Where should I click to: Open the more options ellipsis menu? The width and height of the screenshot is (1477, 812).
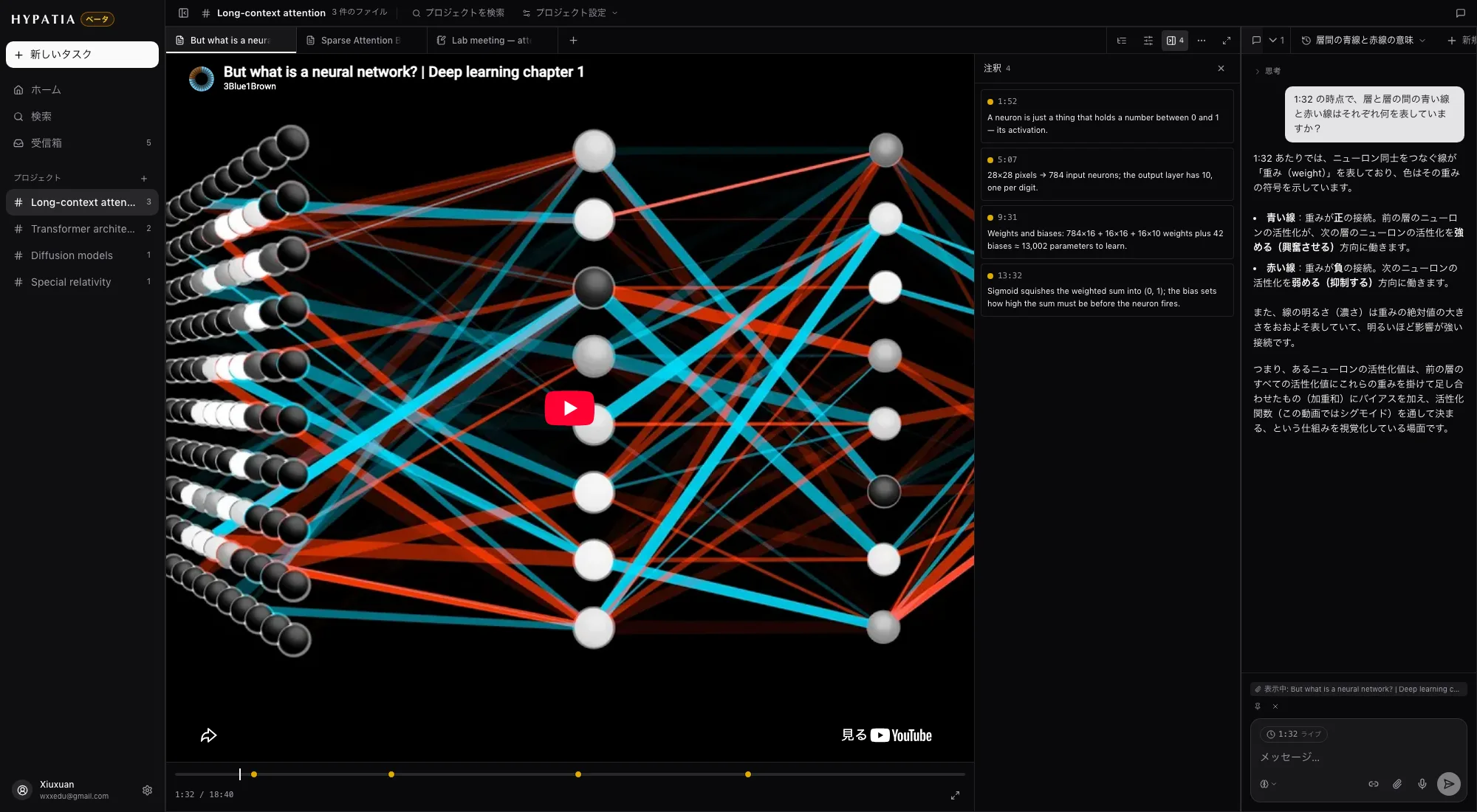(1202, 41)
